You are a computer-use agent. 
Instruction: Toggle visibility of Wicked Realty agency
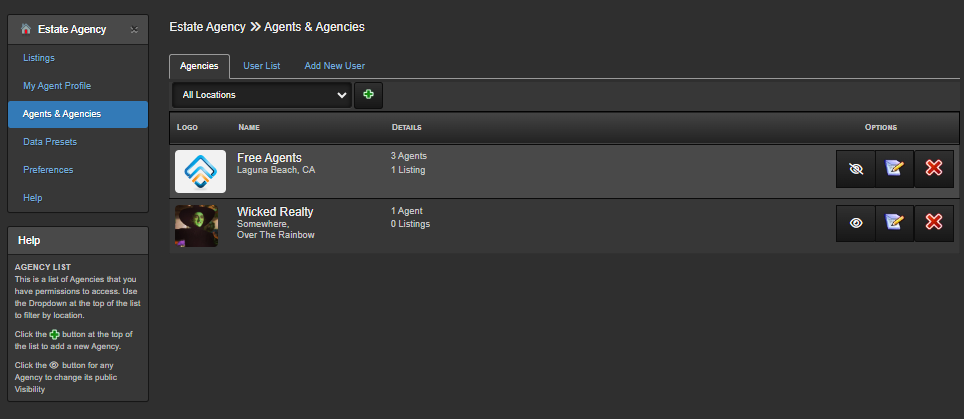[855, 223]
